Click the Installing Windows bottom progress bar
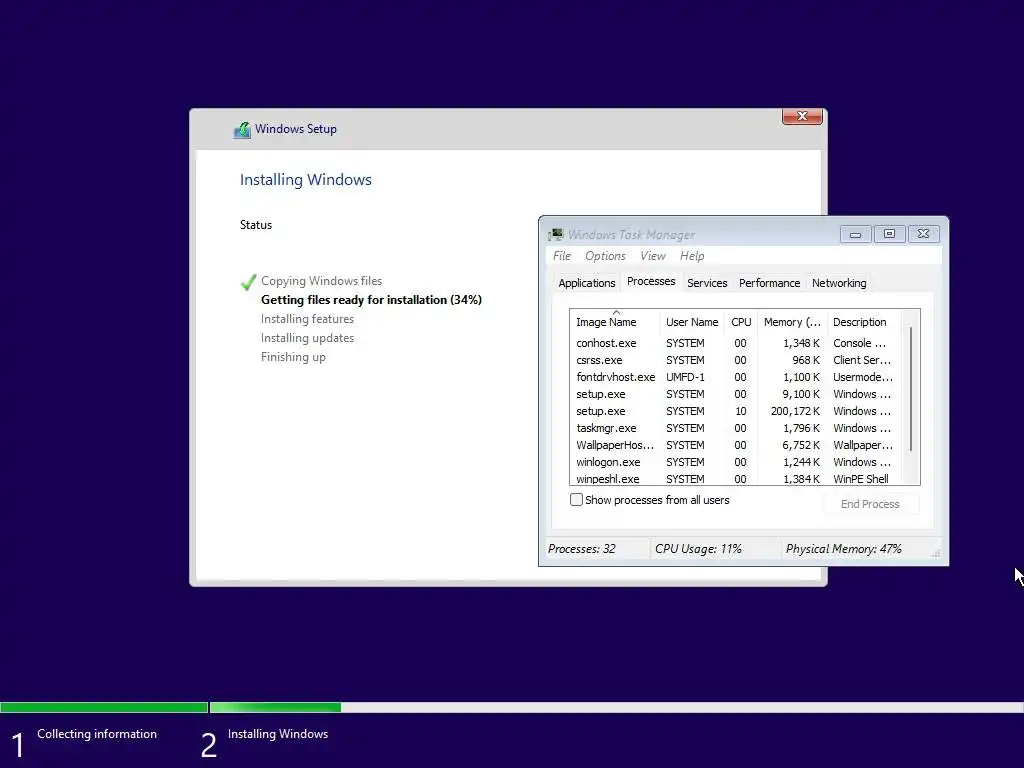Screen dimensions: 1024x768 pyautogui.click(x=616, y=707)
